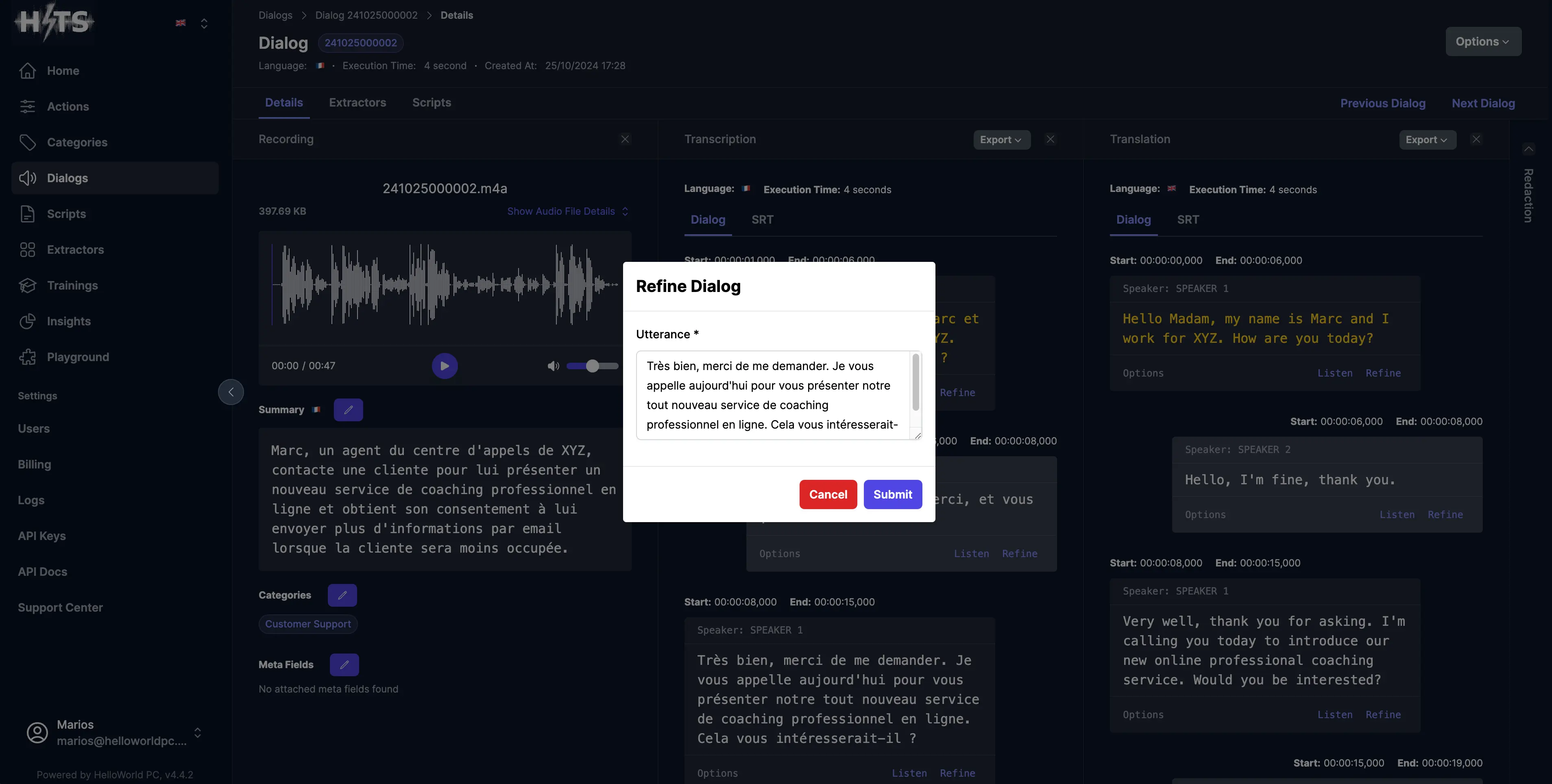Screen dimensions: 1552x784
Task: Hide the Translation panel with X
Action: tap(1476, 139)
